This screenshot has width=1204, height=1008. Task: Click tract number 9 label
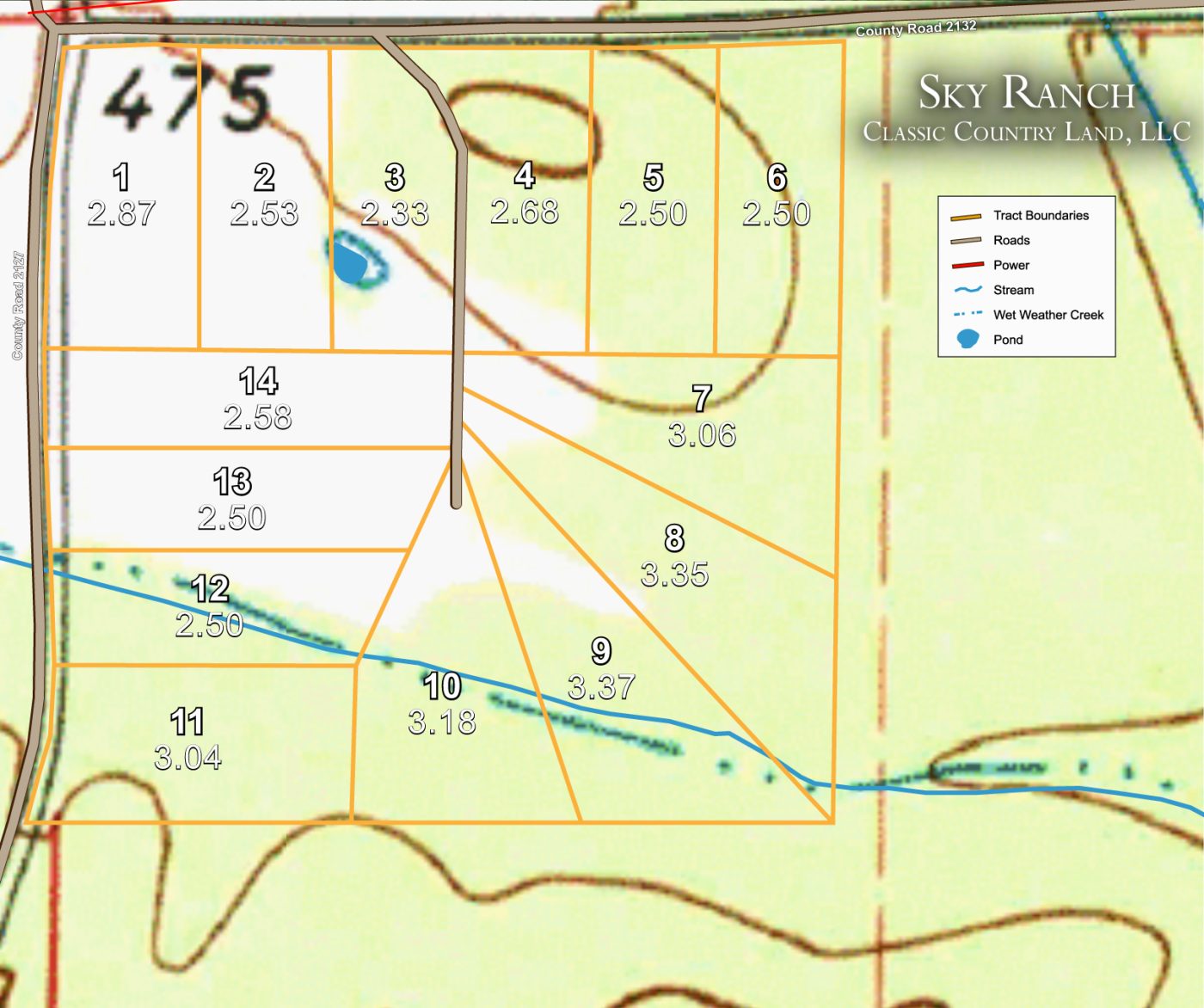tap(602, 651)
